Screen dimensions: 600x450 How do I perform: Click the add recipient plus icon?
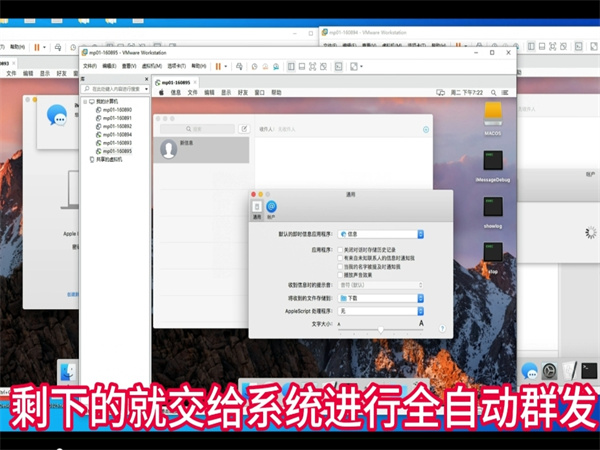(x=426, y=129)
